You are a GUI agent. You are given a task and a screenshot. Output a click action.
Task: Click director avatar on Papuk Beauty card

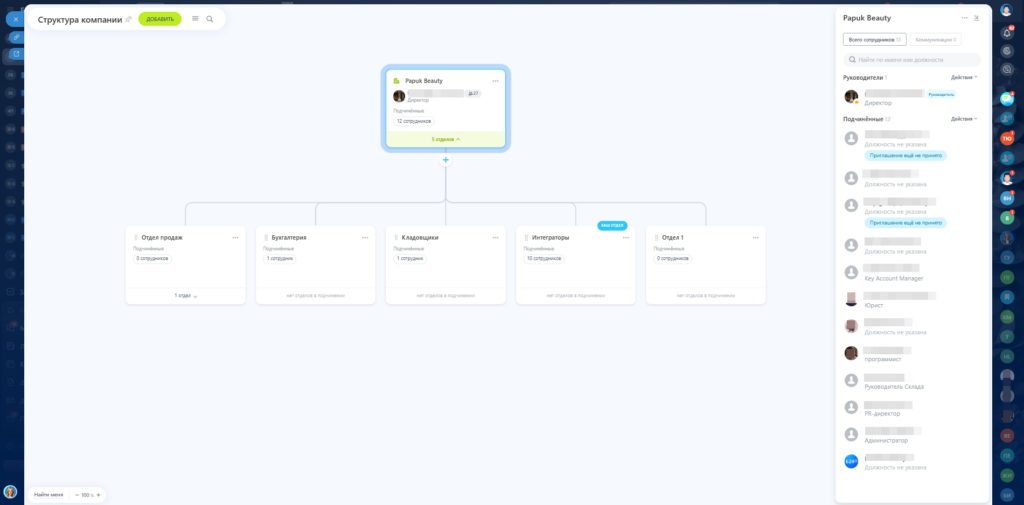[x=399, y=96]
